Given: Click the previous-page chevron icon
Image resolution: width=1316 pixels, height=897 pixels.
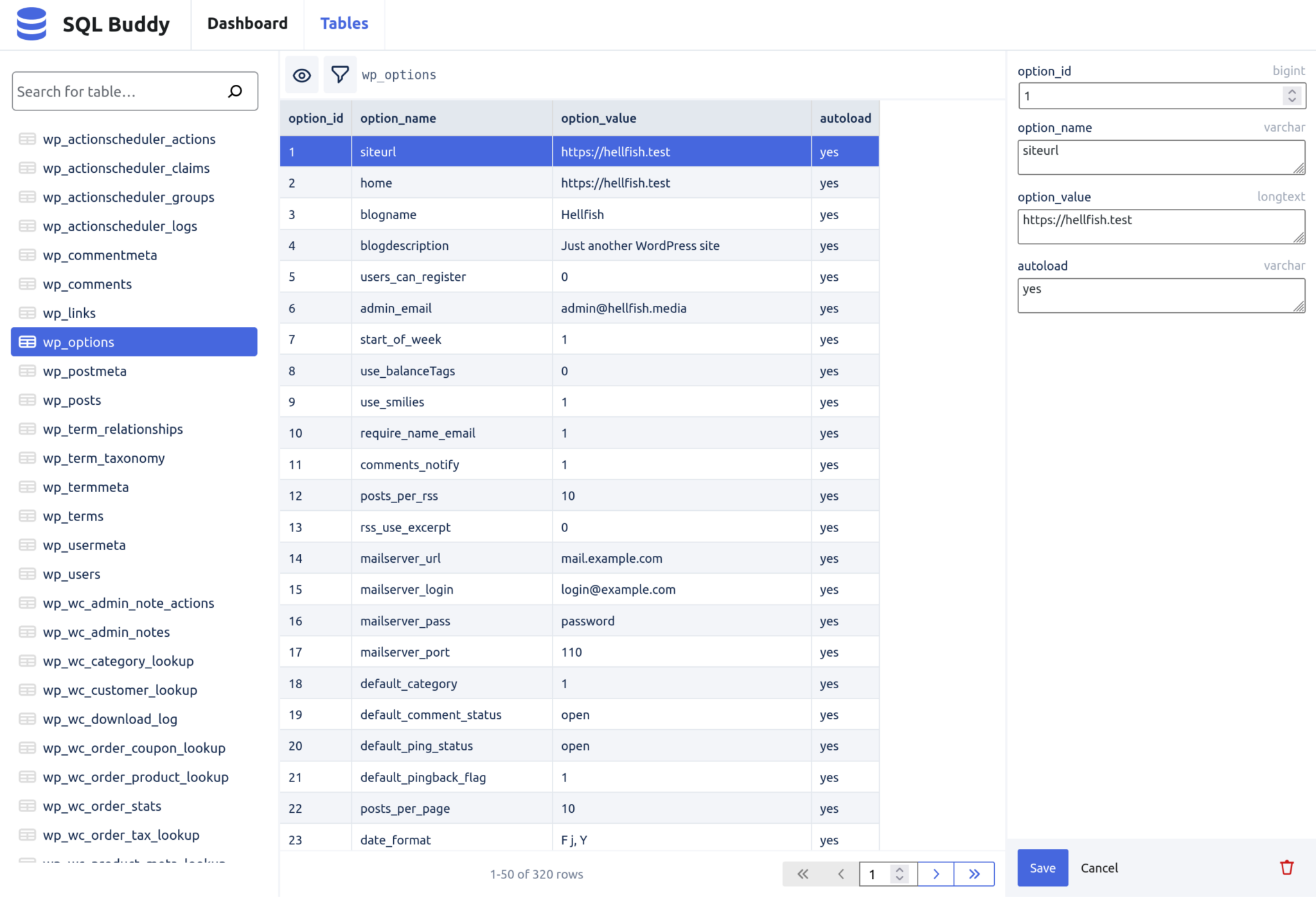Looking at the screenshot, I should [840, 874].
